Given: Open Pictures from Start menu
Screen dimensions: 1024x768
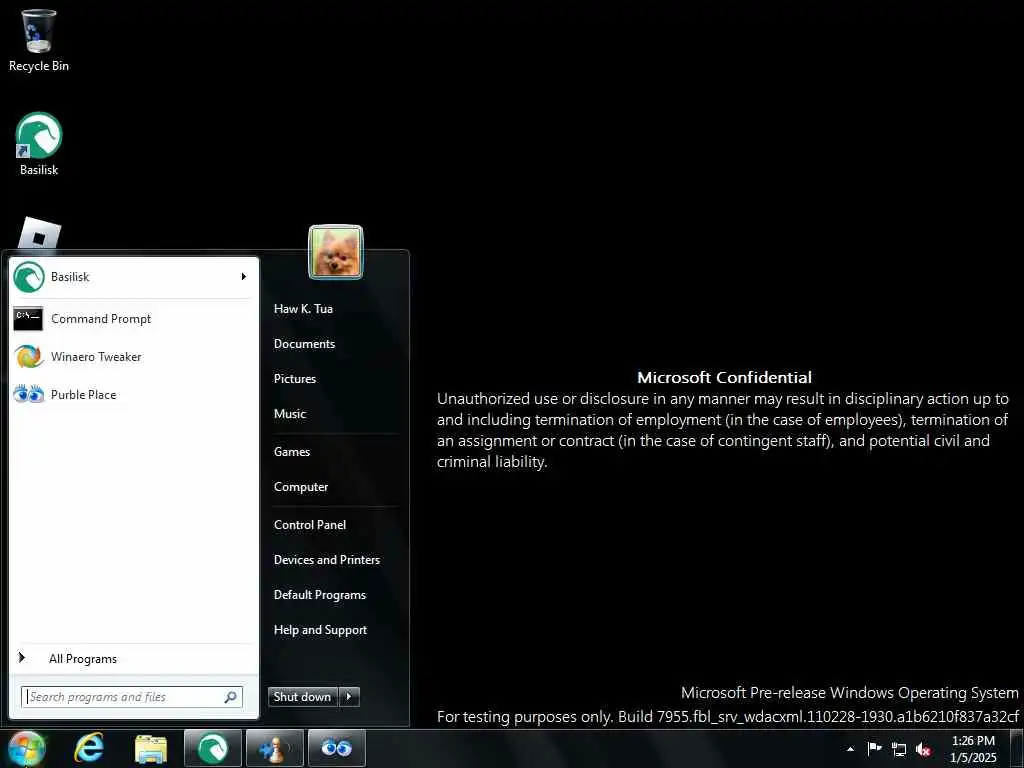Looking at the screenshot, I should click(x=295, y=379).
